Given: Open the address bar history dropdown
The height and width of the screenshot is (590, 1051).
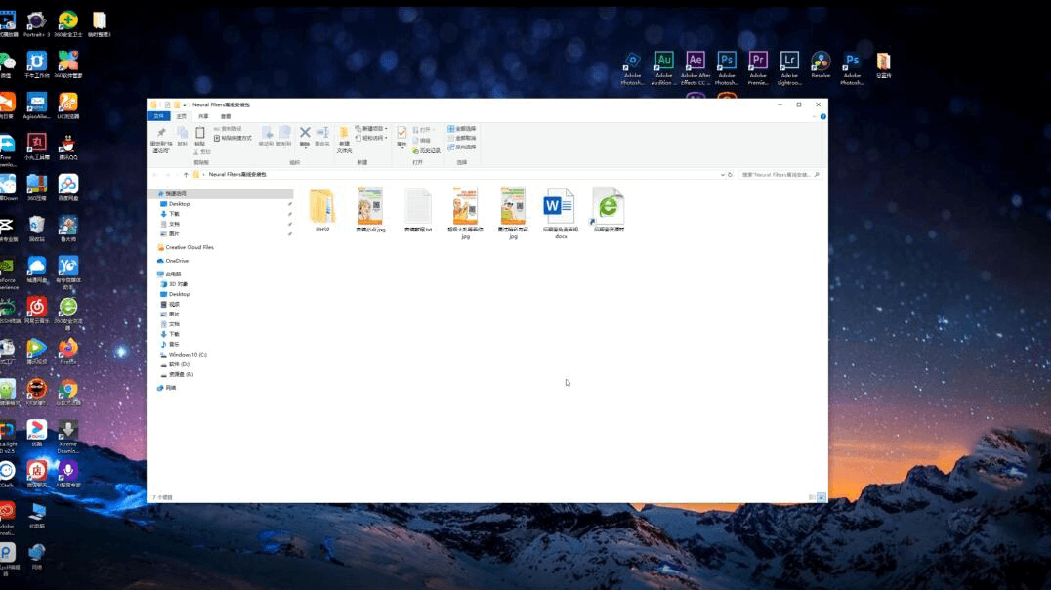Looking at the screenshot, I should [x=723, y=174].
